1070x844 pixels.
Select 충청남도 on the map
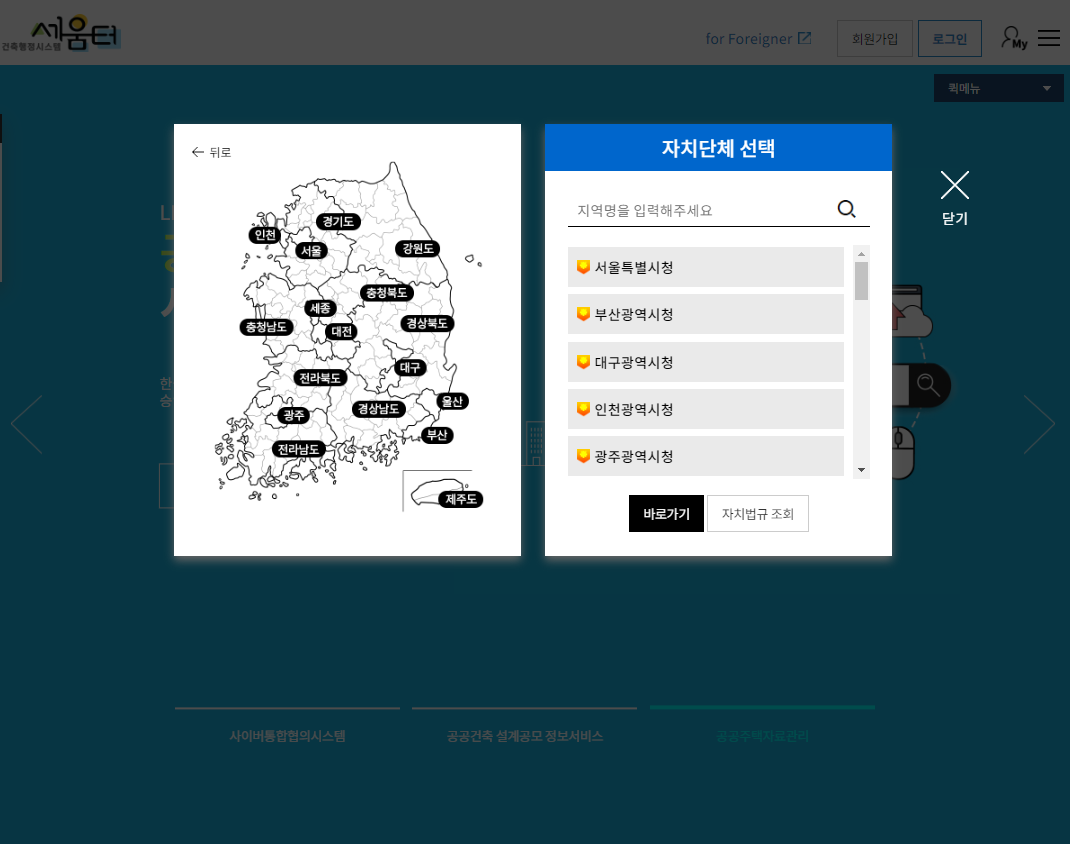pyautogui.click(x=266, y=328)
